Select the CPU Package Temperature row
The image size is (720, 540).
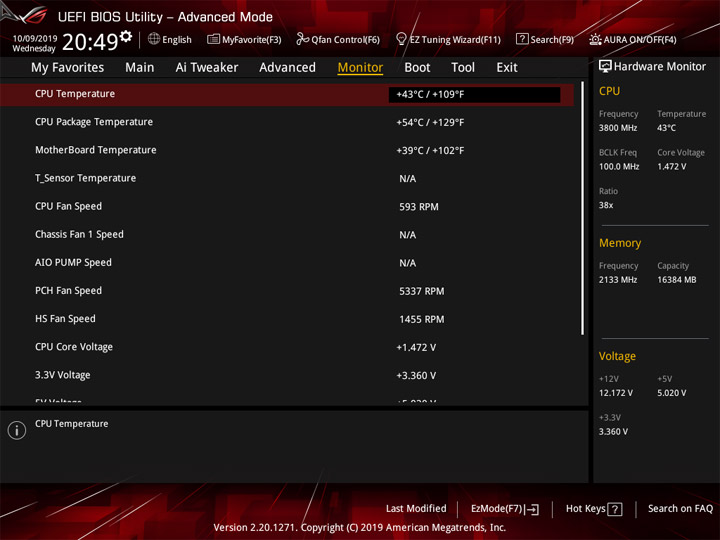[287, 122]
